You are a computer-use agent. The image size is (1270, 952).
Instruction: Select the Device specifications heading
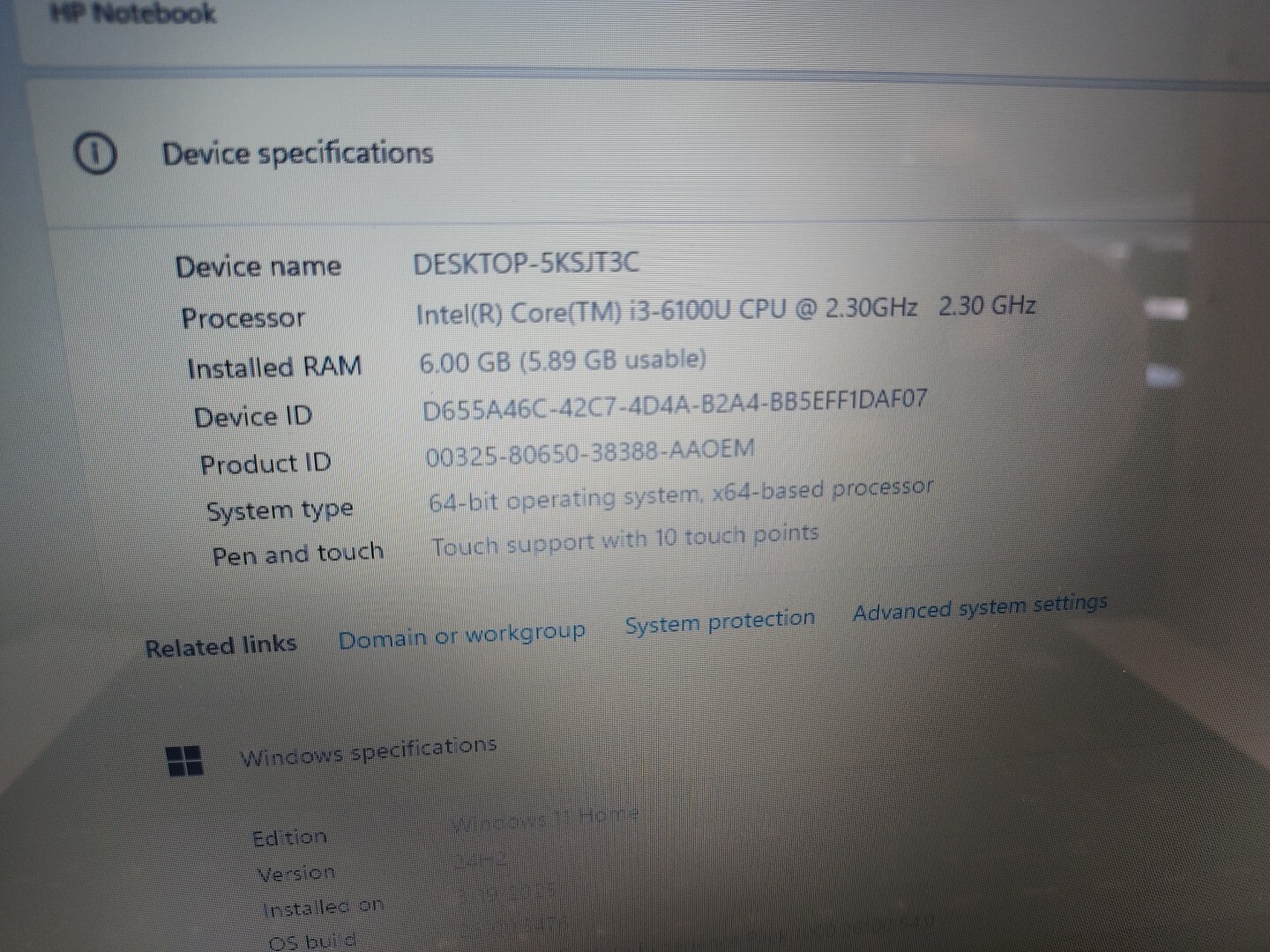click(297, 153)
